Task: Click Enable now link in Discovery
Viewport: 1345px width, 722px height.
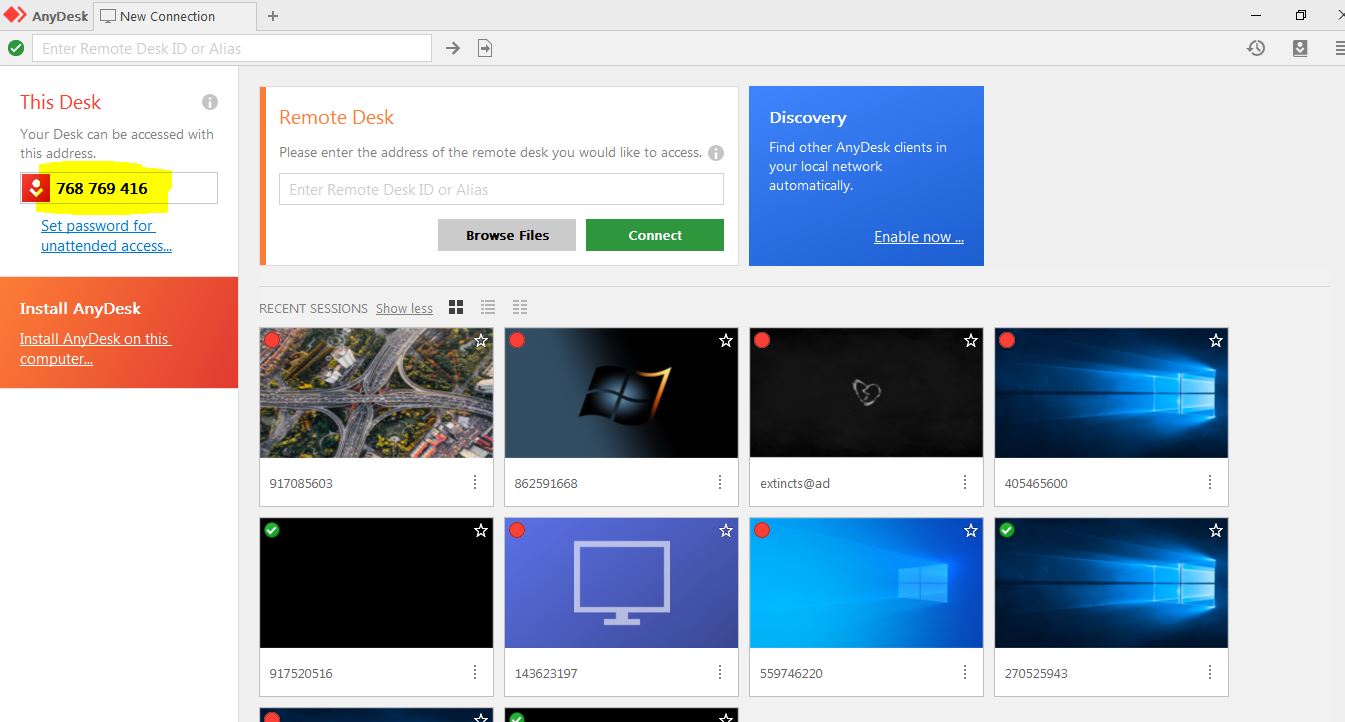Action: click(919, 237)
